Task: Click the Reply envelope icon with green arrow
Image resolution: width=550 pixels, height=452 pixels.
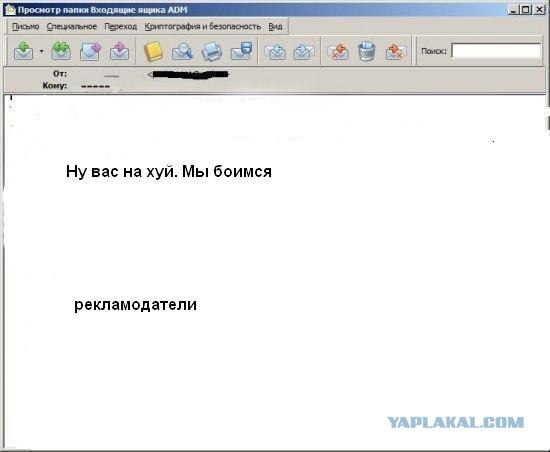Action: (x=23, y=51)
